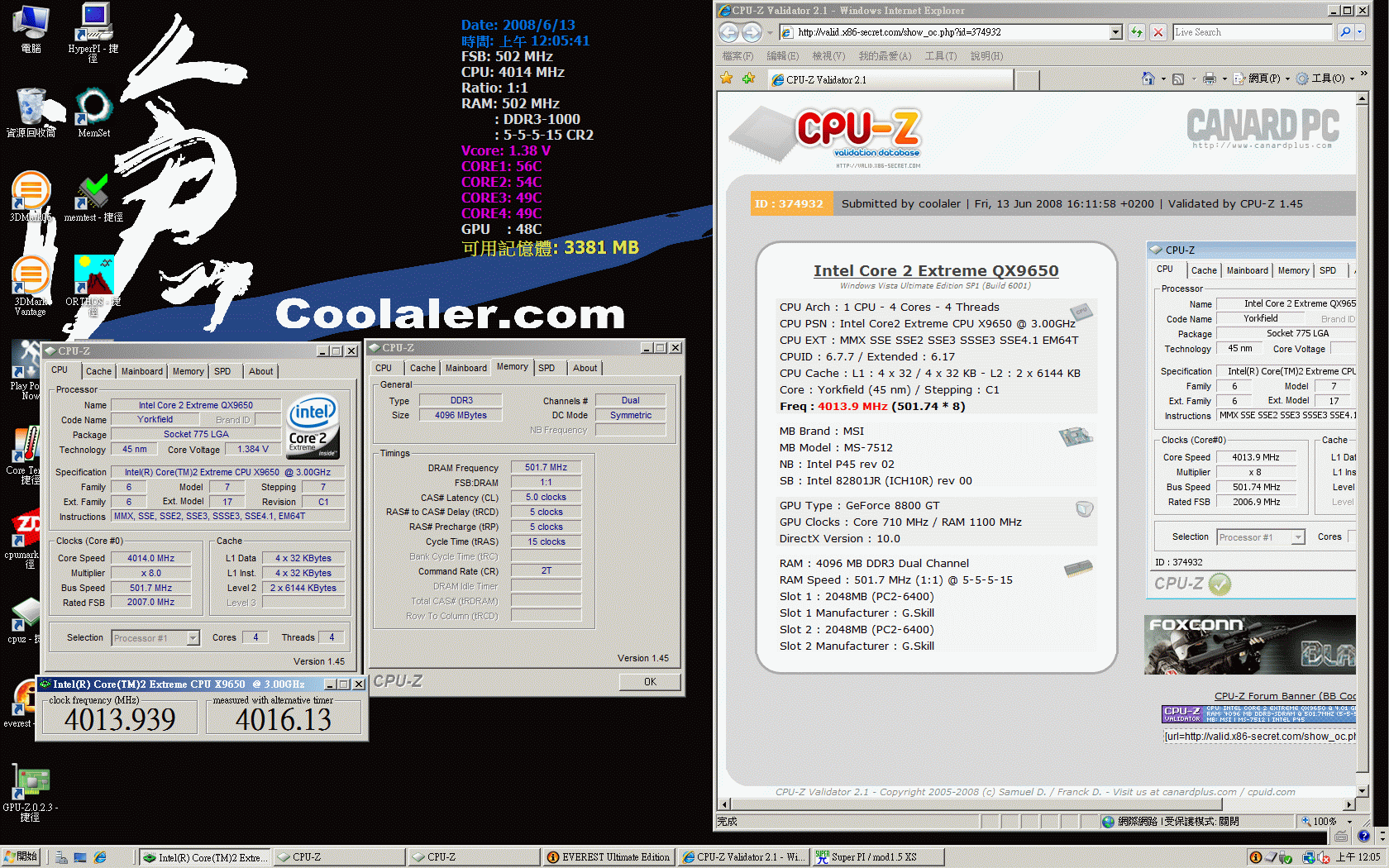The height and width of the screenshot is (868, 1389).
Task: Click the EVEREST tray icon in system tray
Action: click(1255, 857)
